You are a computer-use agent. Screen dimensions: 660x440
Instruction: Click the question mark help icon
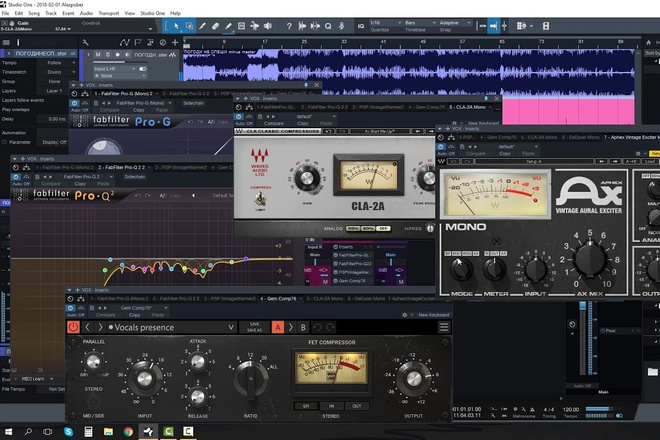point(289,26)
